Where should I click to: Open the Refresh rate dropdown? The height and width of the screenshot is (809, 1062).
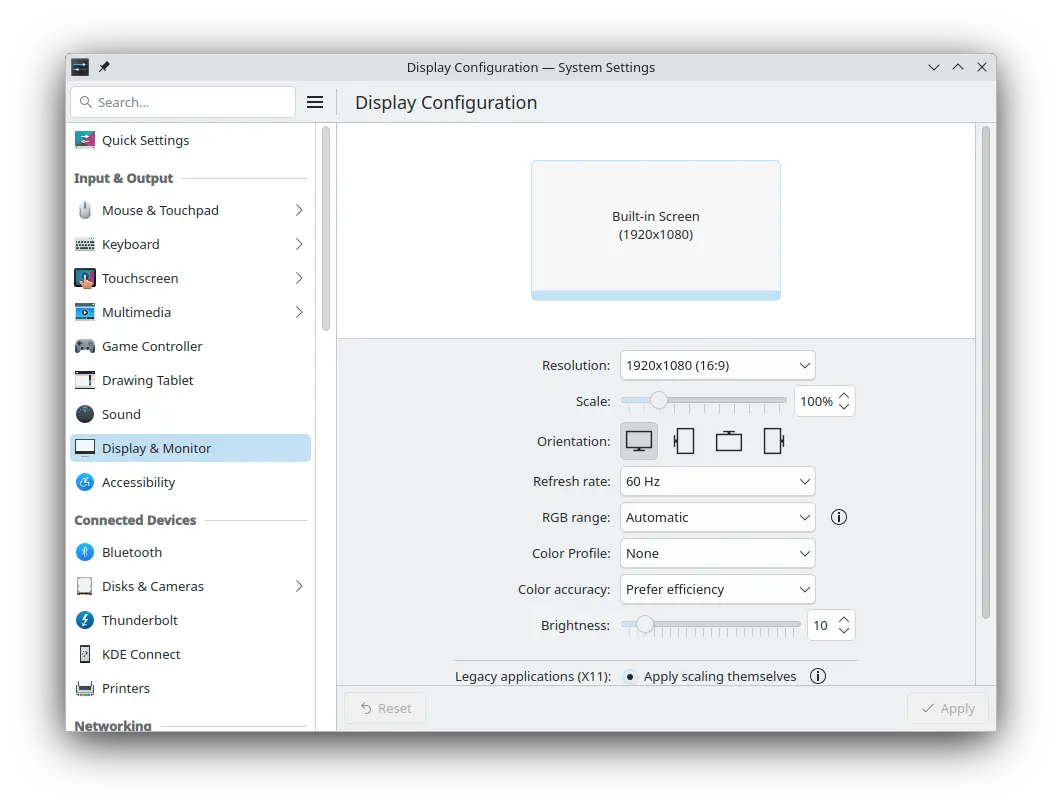pos(717,481)
